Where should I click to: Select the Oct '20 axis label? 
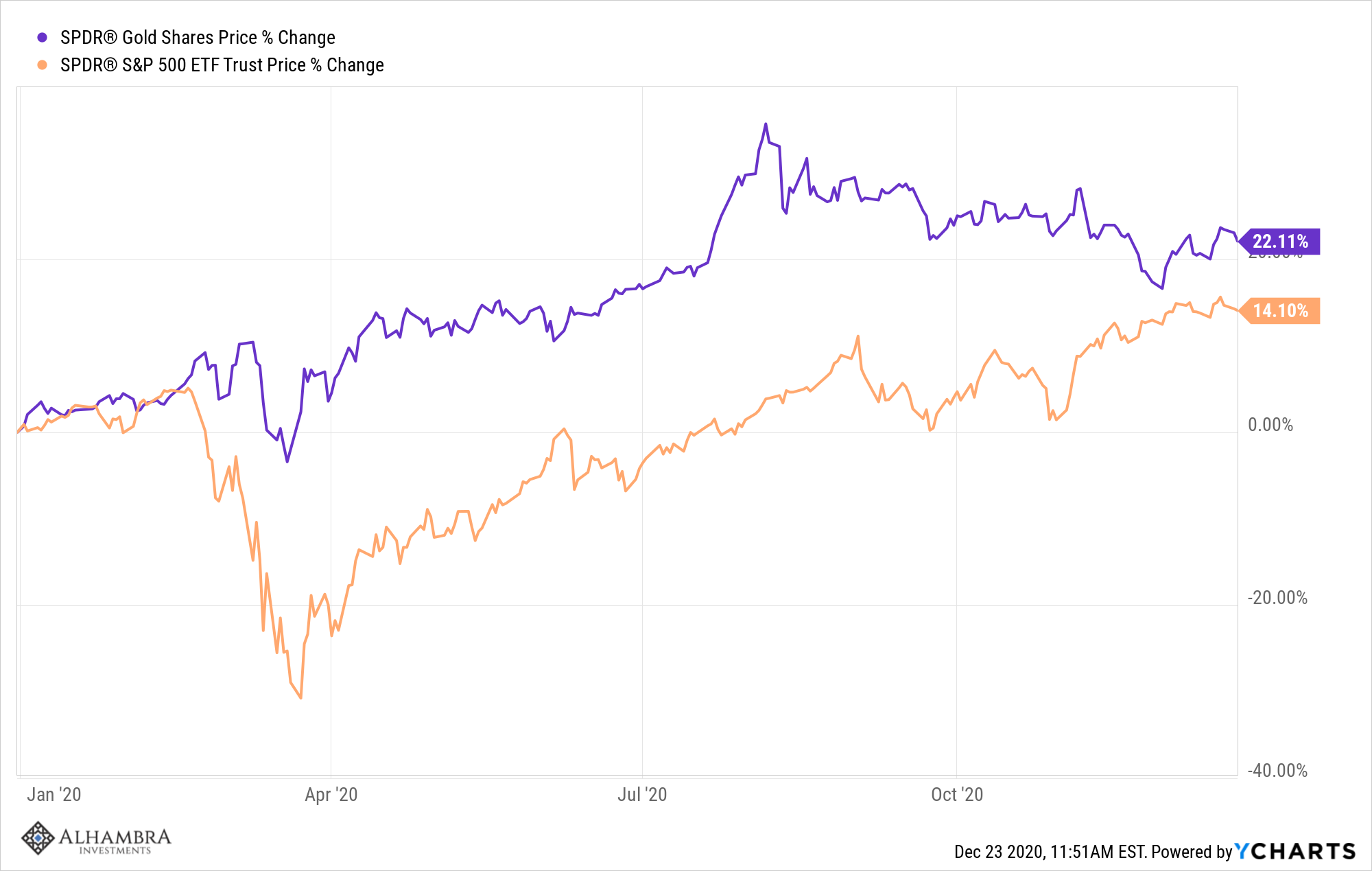click(957, 795)
